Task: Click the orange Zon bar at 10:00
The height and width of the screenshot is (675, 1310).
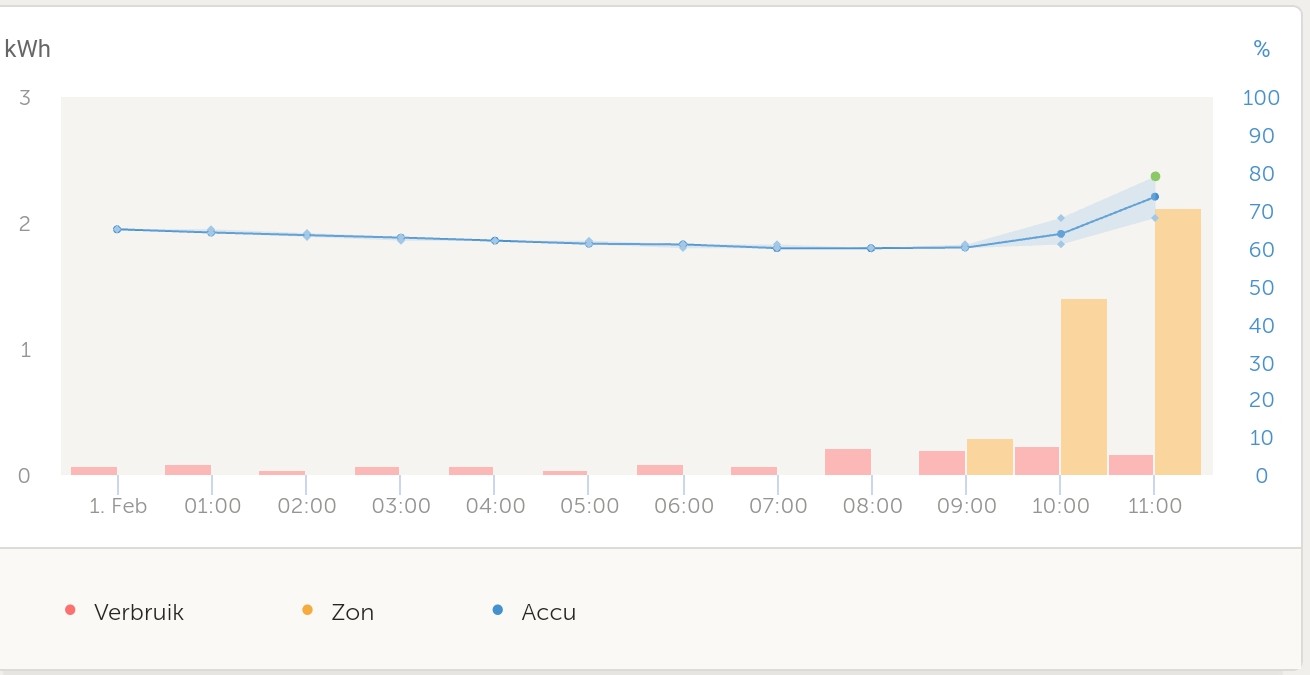Action: pyautogui.click(x=1084, y=387)
